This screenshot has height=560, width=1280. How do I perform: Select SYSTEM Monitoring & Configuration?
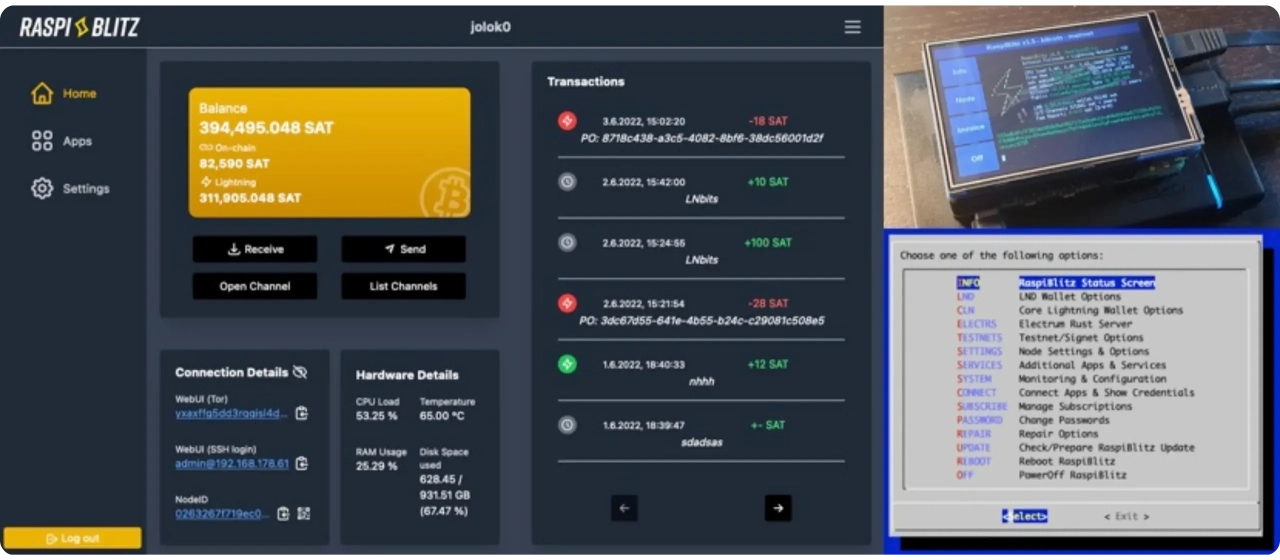(1062, 379)
